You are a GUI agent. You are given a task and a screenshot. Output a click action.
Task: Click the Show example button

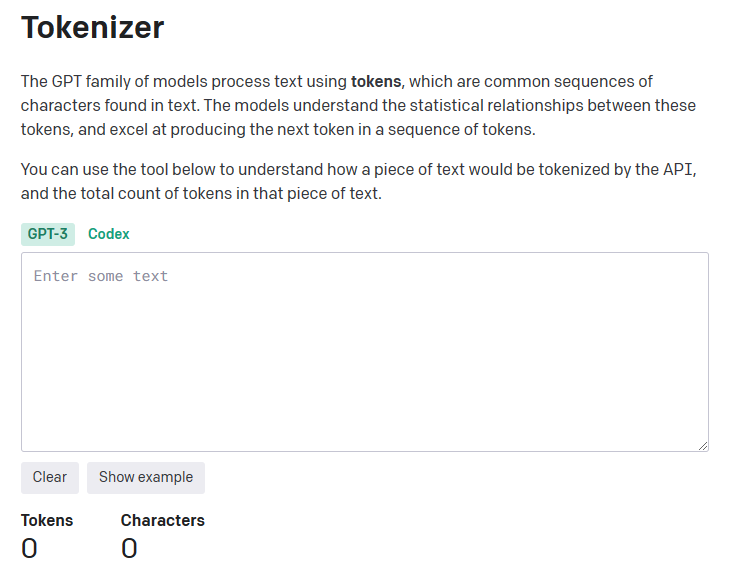(x=146, y=477)
